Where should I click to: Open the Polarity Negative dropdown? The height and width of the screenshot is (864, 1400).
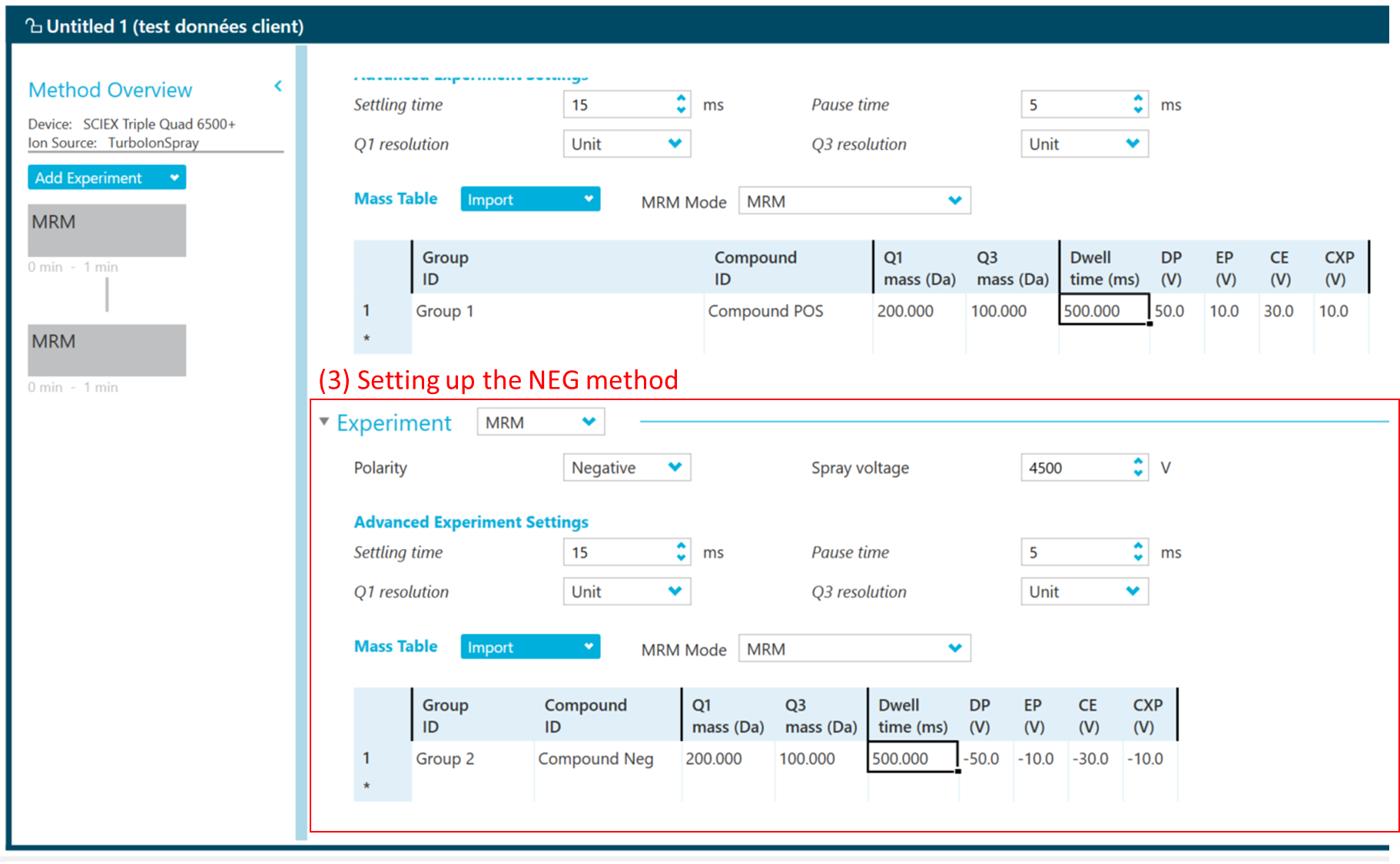[x=627, y=468]
